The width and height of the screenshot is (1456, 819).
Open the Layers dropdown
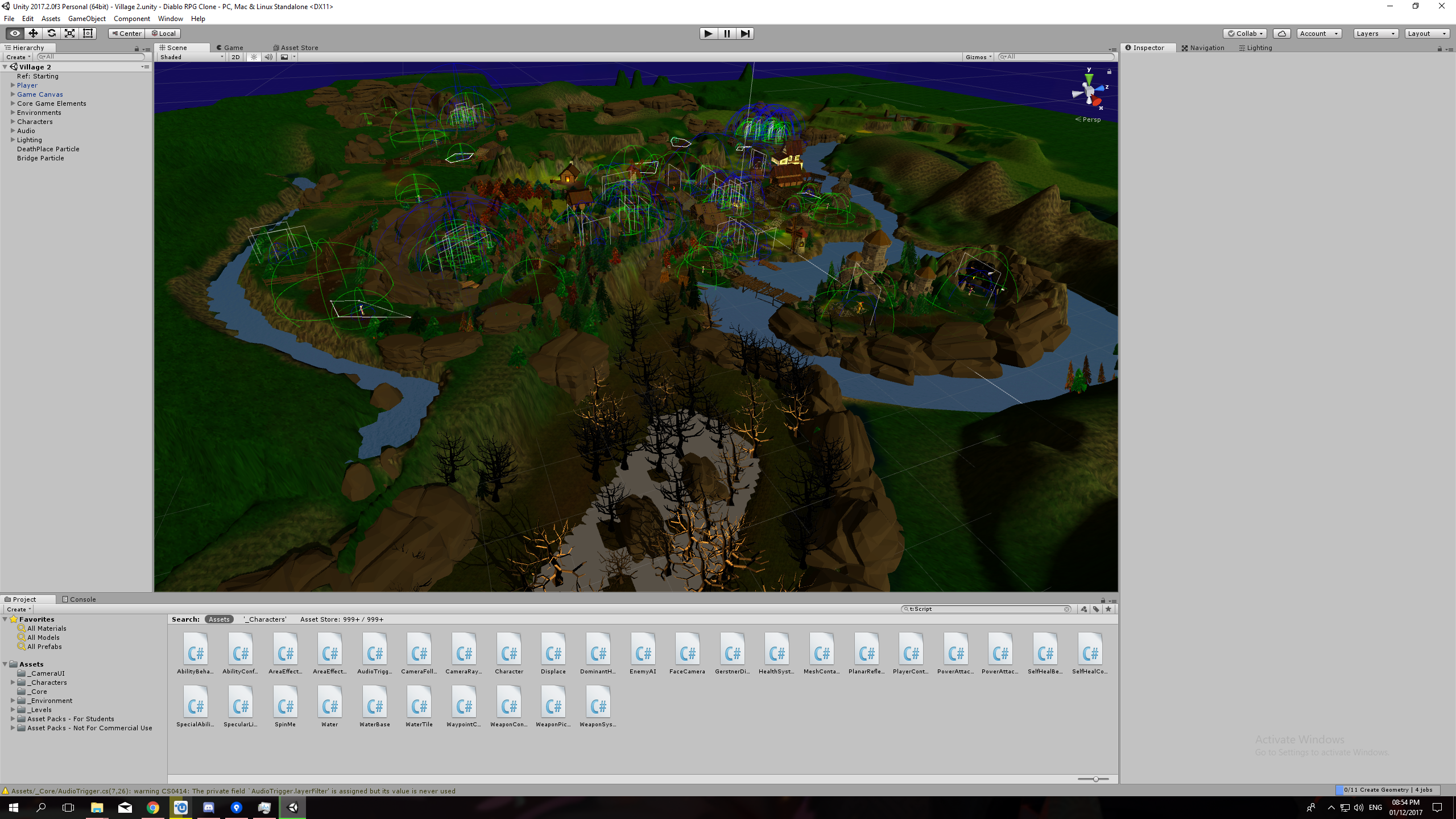pos(1375,34)
